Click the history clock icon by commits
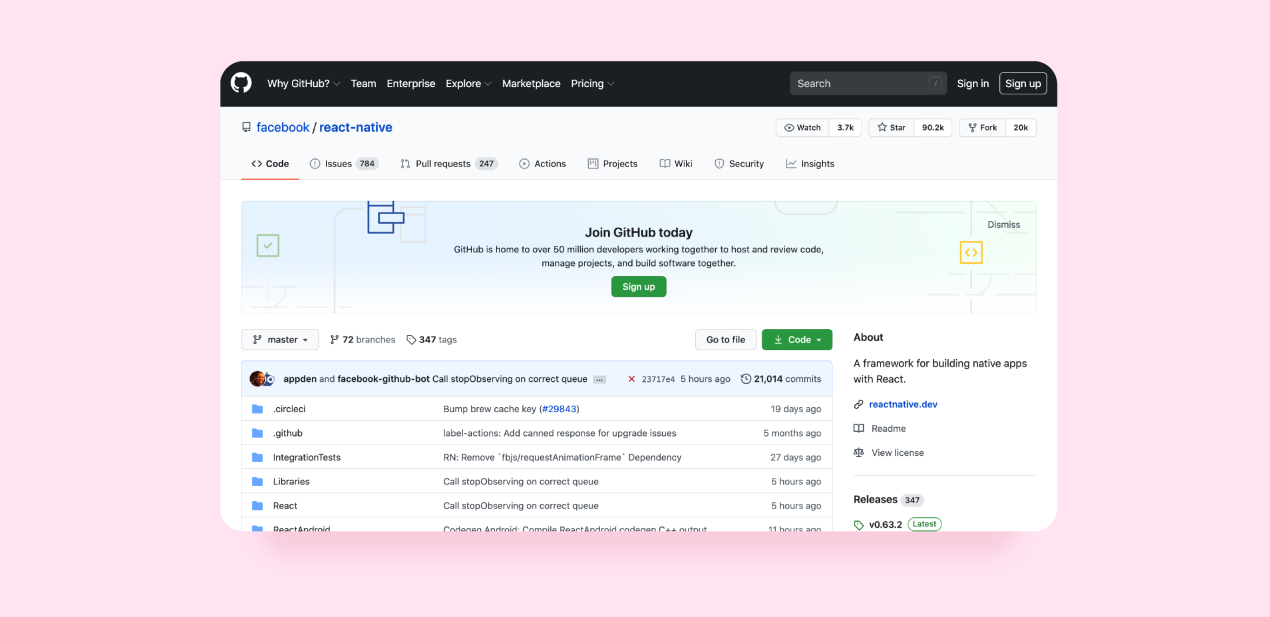The height and width of the screenshot is (617, 1270). point(745,379)
